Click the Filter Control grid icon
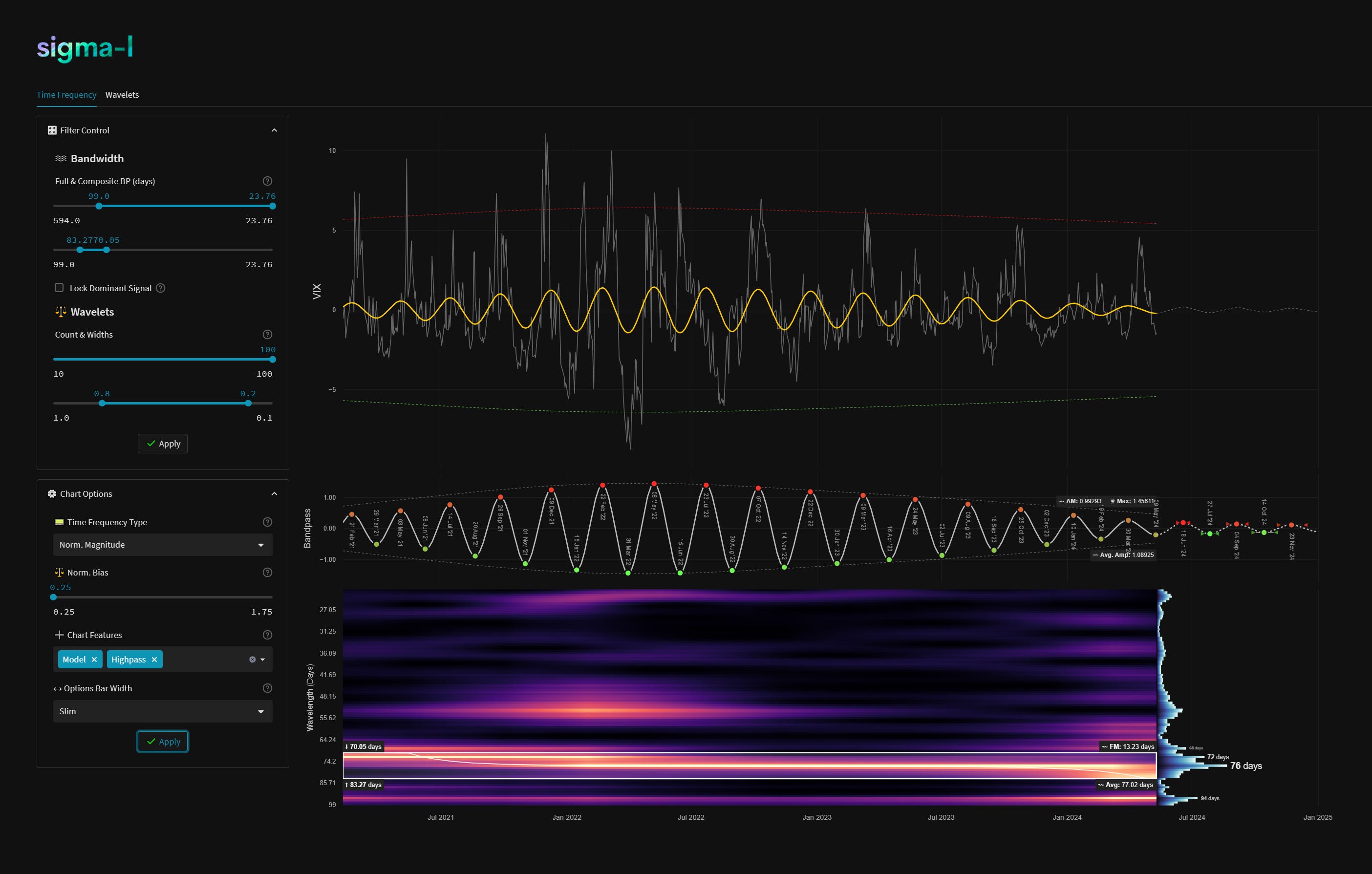Image resolution: width=1372 pixels, height=874 pixels. 52,130
